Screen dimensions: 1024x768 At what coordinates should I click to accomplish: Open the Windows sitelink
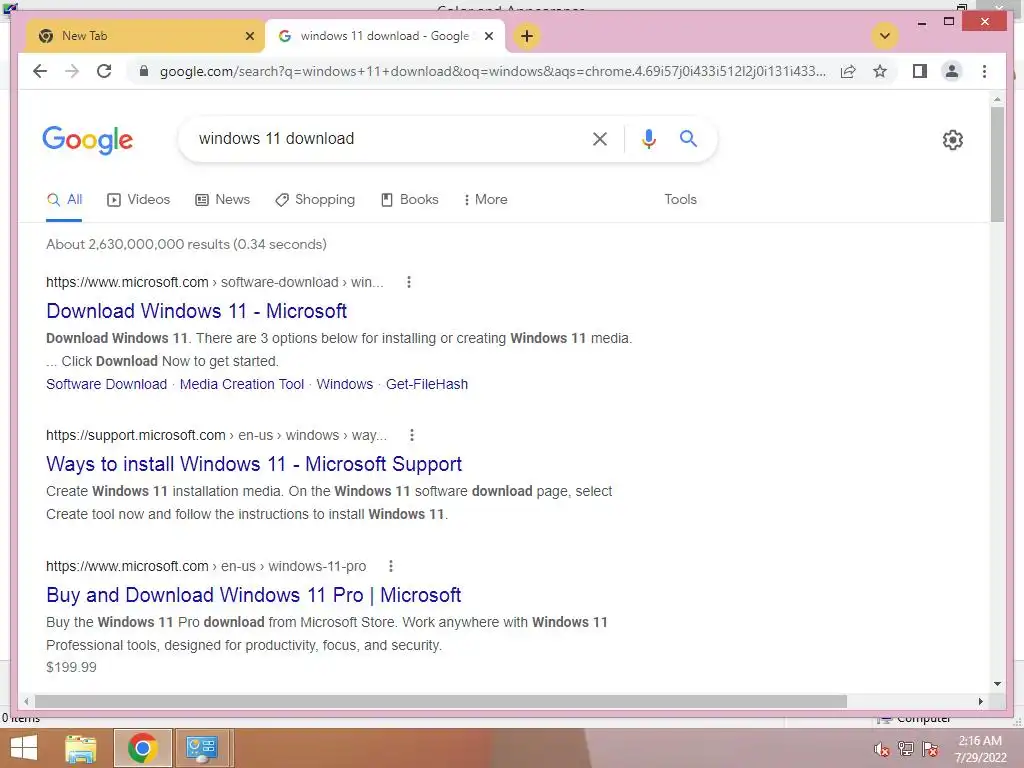(x=345, y=384)
